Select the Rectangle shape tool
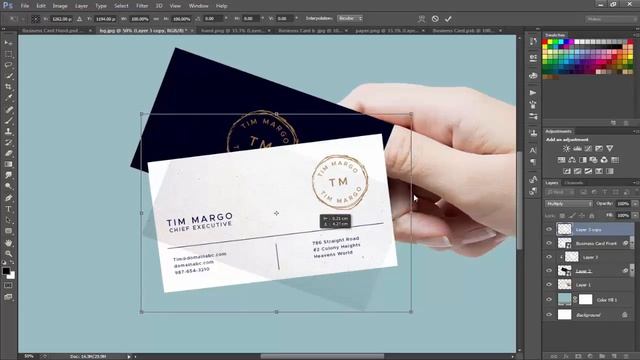This screenshot has width=640, height=360. [8, 231]
